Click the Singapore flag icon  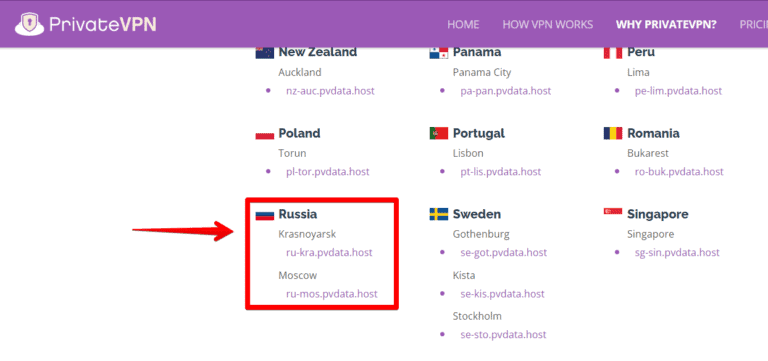[x=613, y=211]
